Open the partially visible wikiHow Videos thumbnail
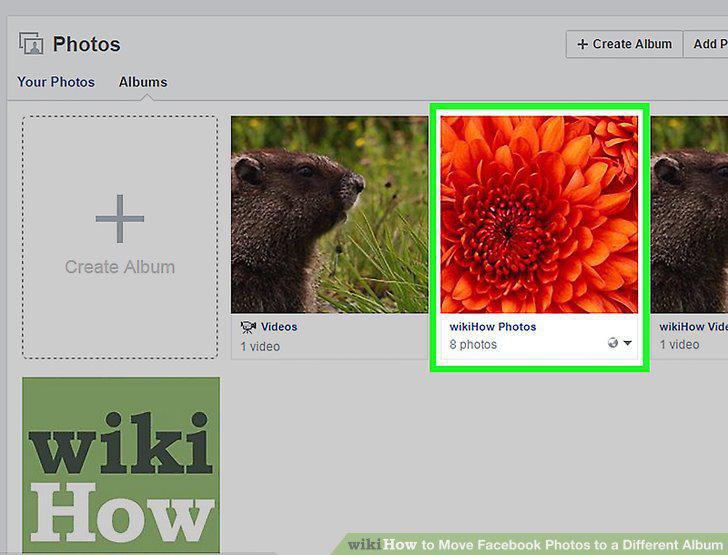Screen dimensions: 728x555 [689, 214]
